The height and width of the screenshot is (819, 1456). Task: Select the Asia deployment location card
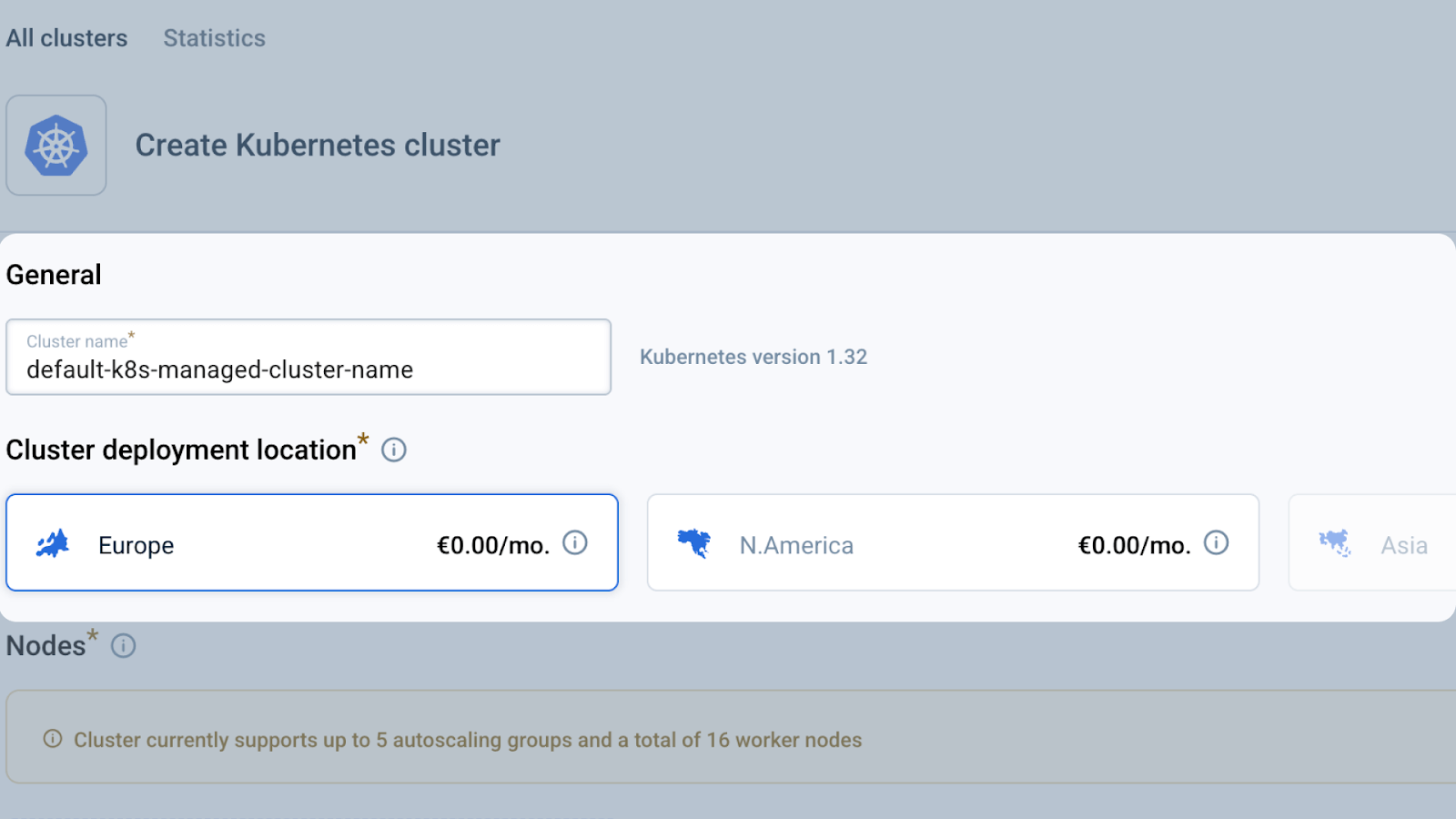1372,542
